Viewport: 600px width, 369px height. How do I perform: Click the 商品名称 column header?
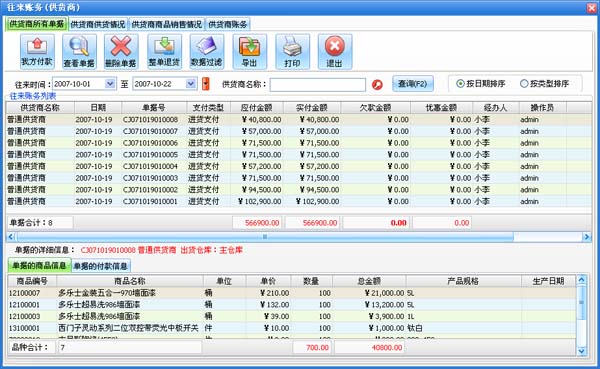coord(130,281)
